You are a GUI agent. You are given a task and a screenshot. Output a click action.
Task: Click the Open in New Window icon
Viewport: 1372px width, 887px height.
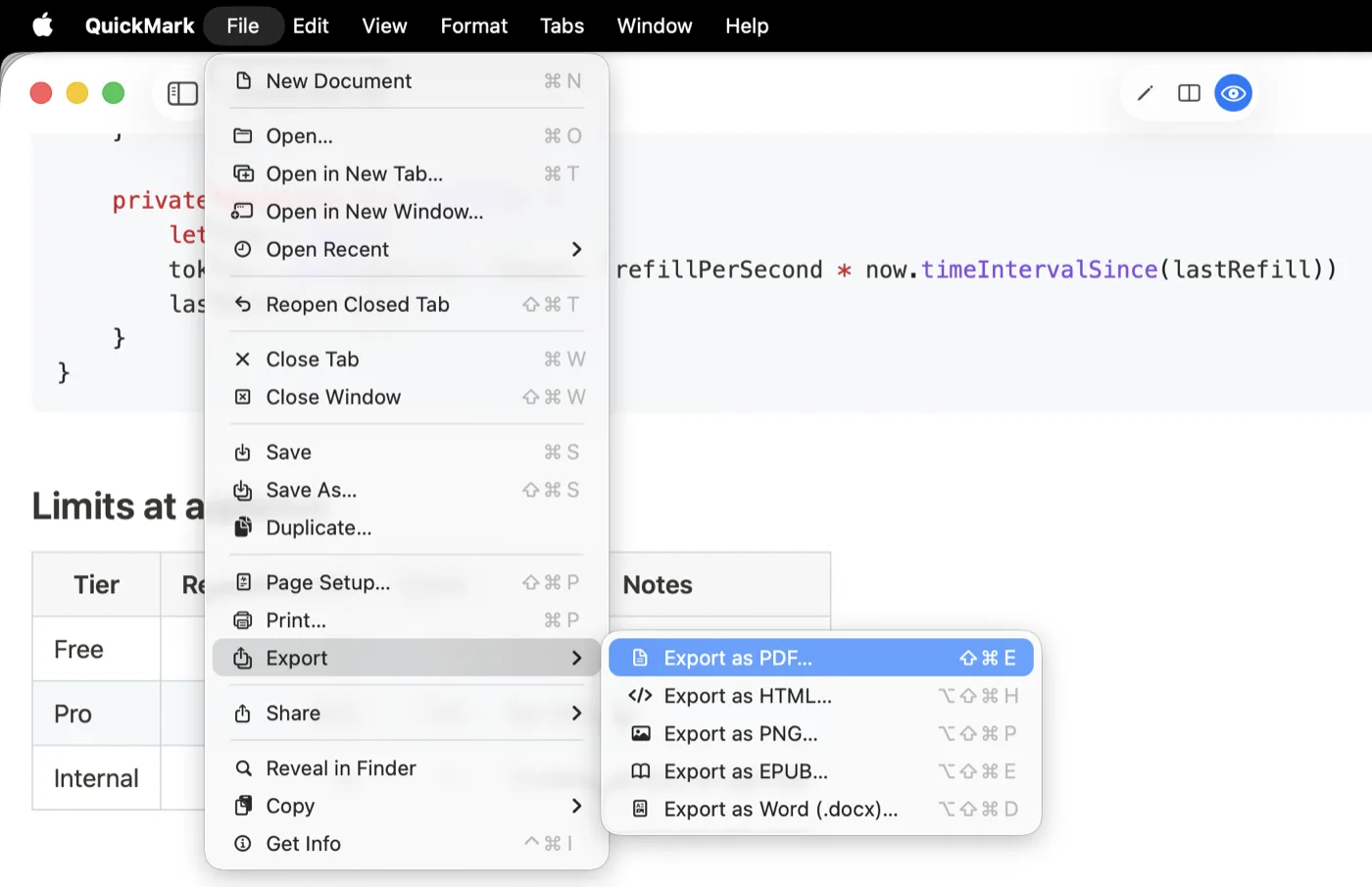[242, 212]
